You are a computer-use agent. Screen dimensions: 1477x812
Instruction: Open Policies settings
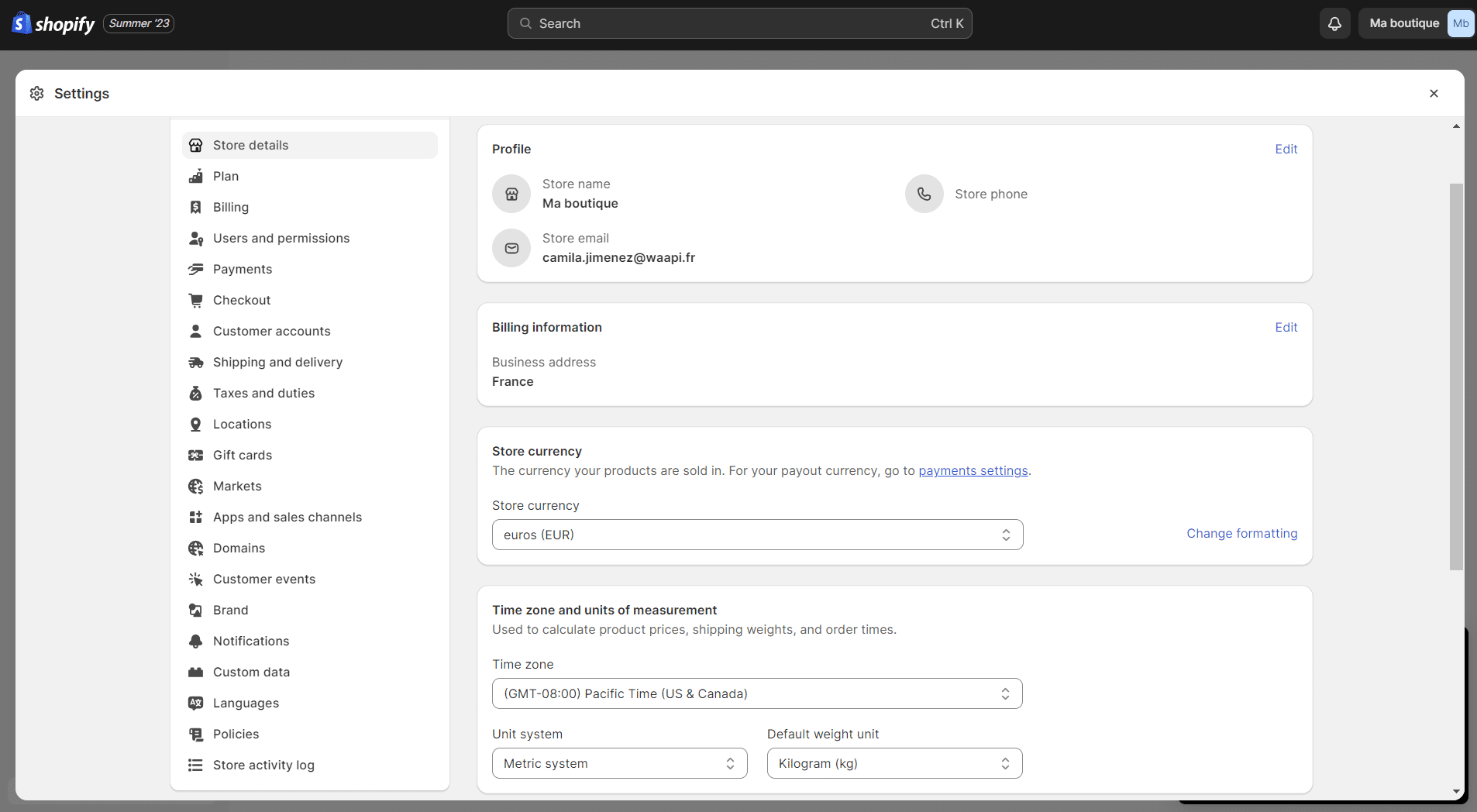coord(310,734)
